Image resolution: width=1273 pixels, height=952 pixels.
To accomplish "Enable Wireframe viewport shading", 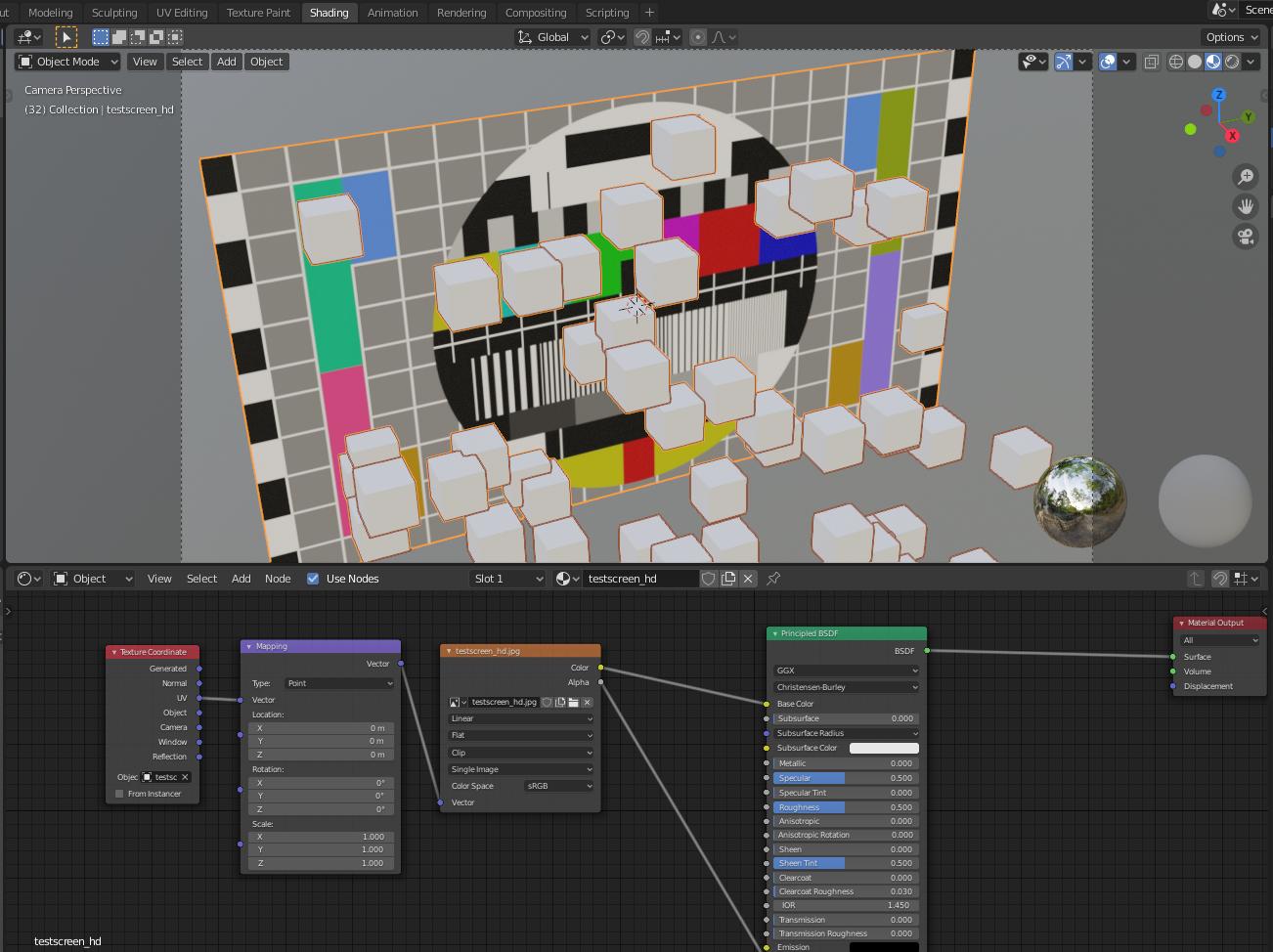I will [x=1174, y=62].
